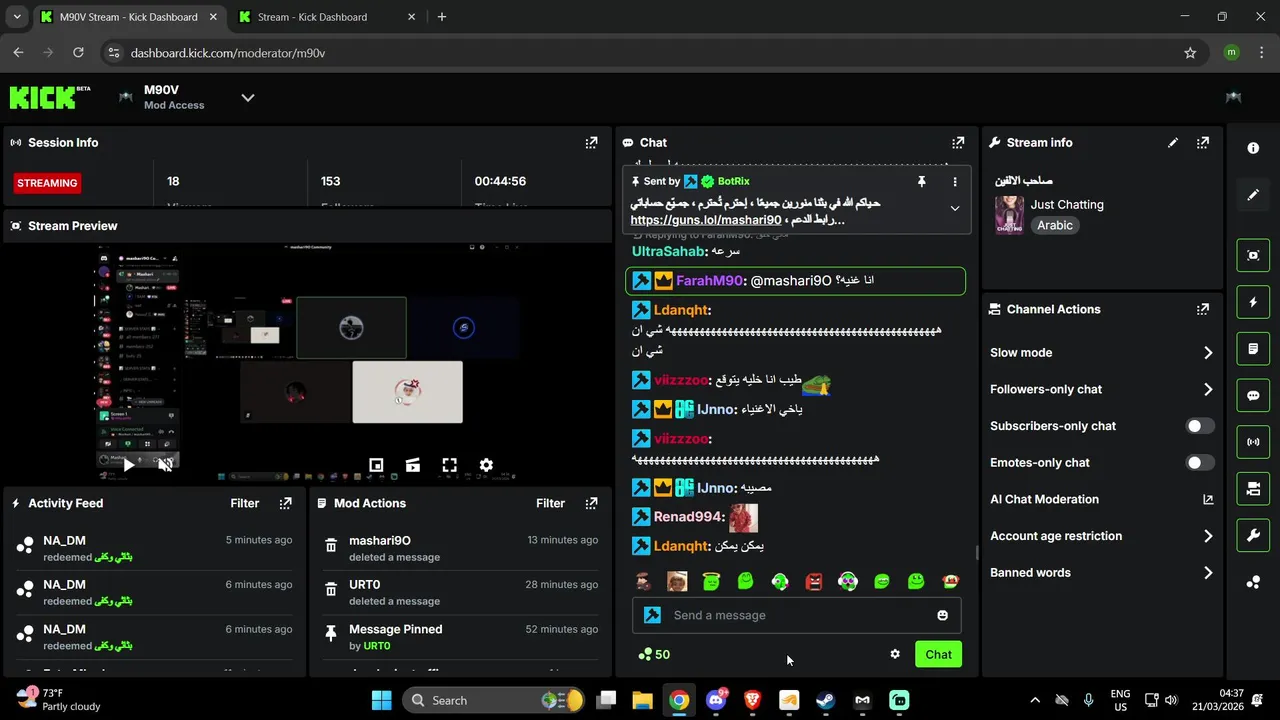Screen dimensions: 1280x720
Task: Expand the pinned message chevron
Action: 954,209
